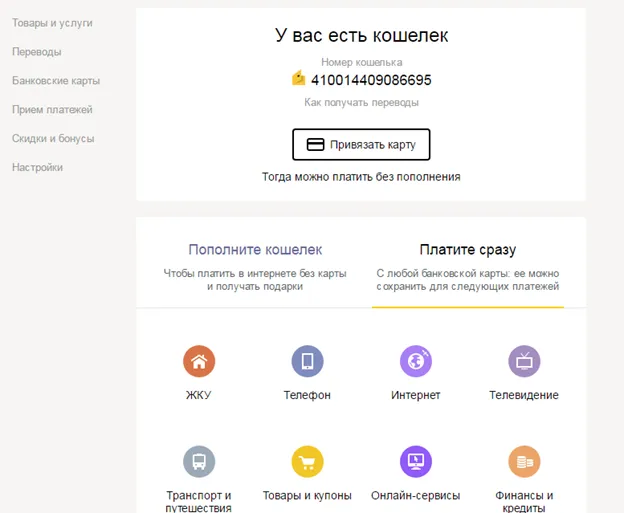Click the wallet number 410014409086695

click(371, 80)
